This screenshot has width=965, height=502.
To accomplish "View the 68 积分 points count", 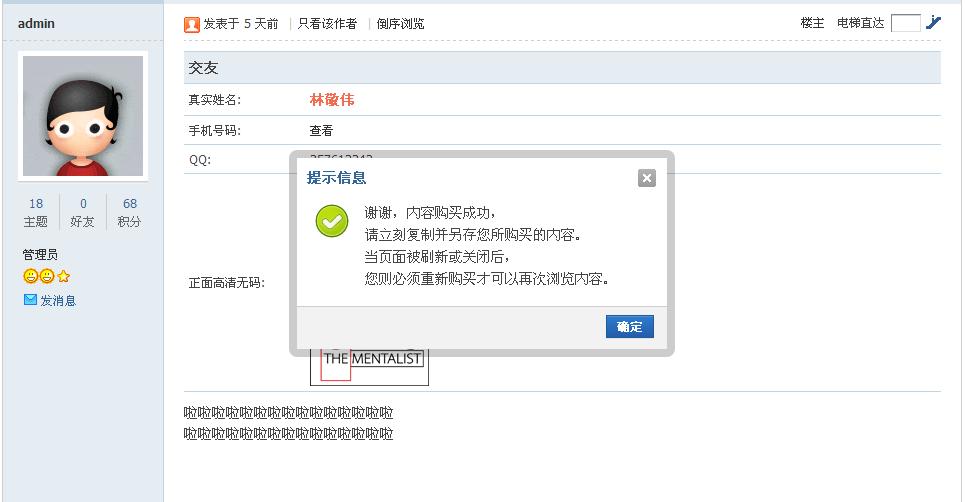I will [x=129, y=212].
